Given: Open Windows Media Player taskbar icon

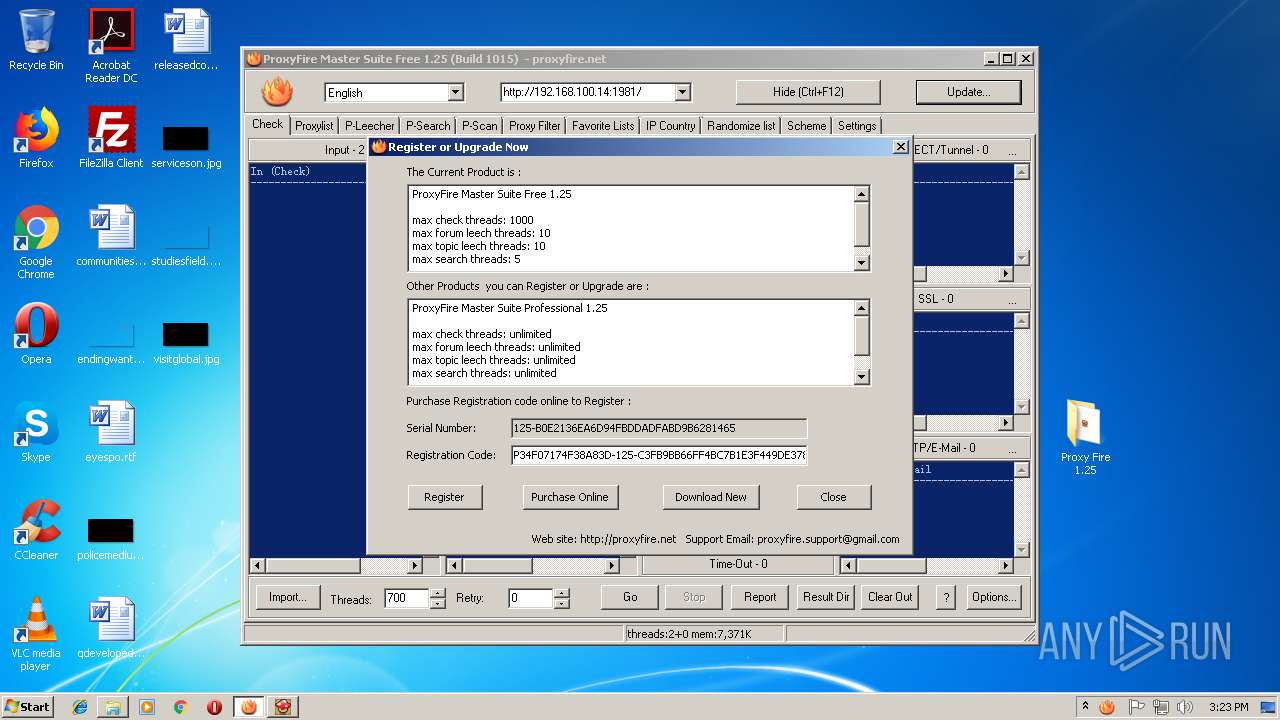Looking at the screenshot, I should coord(147,707).
